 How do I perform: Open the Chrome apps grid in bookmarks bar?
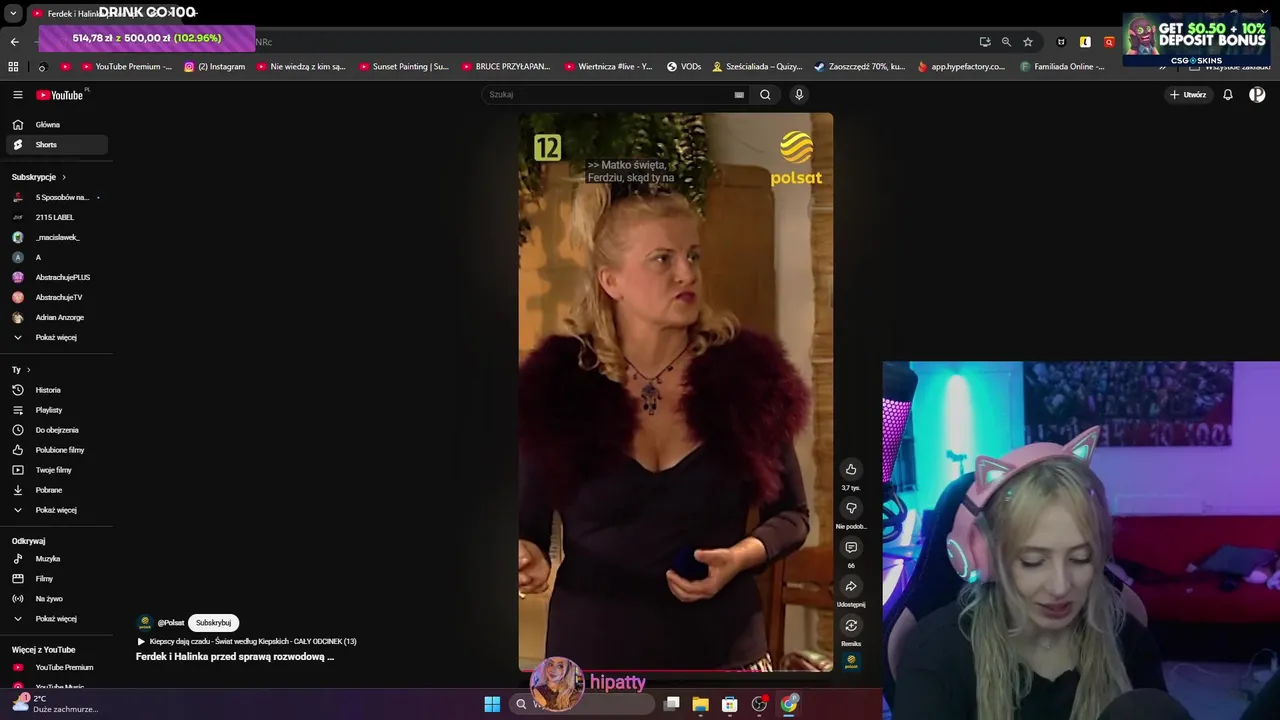point(13,67)
